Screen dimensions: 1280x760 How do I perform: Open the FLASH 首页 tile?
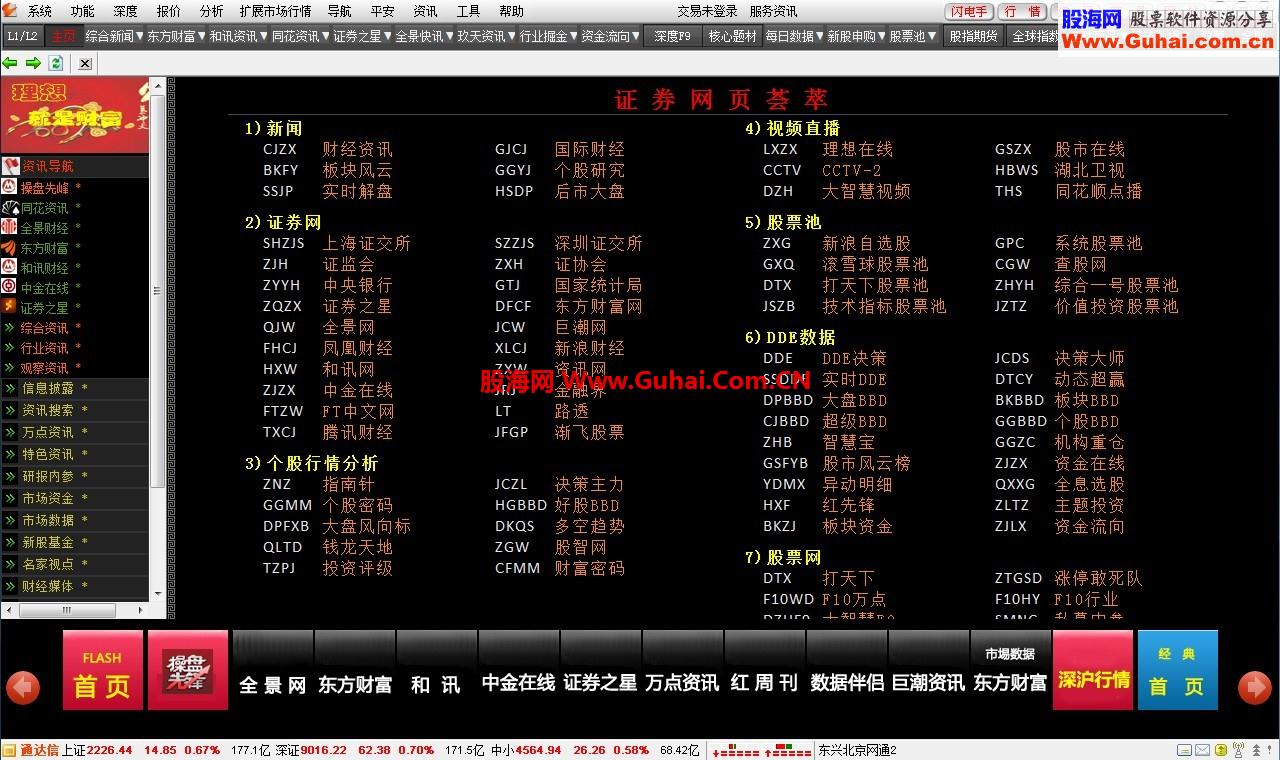pos(102,670)
